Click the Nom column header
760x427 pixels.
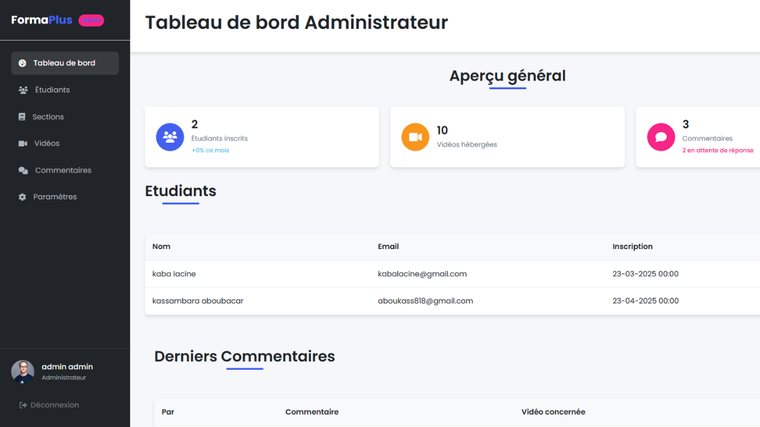pos(161,246)
